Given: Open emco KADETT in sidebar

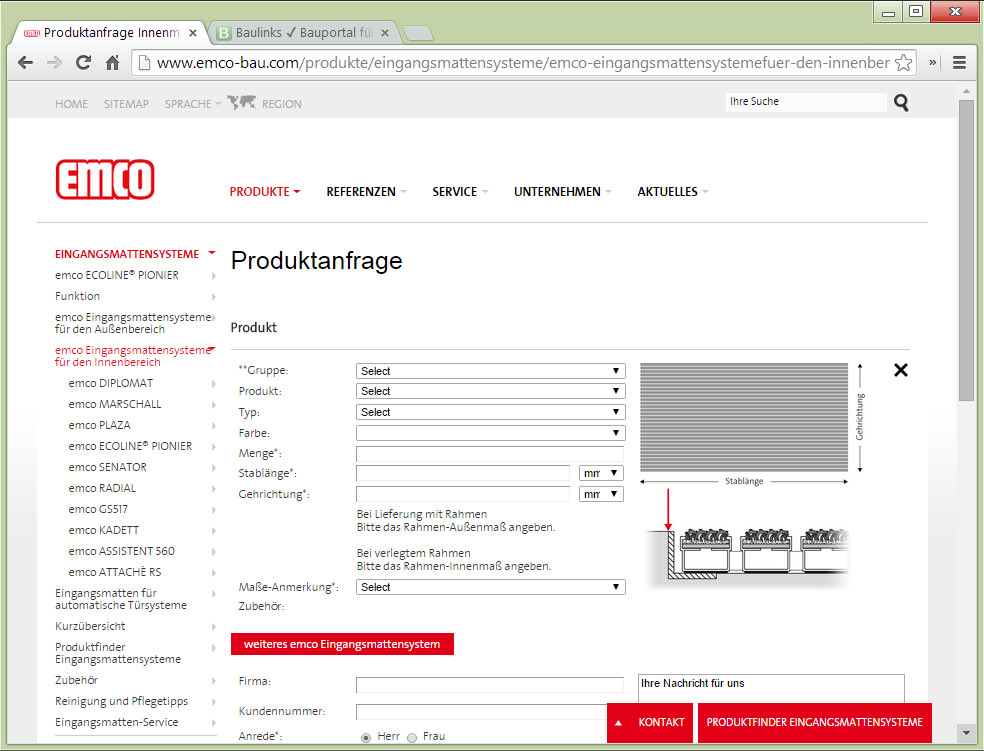Looking at the screenshot, I should click(104, 530).
